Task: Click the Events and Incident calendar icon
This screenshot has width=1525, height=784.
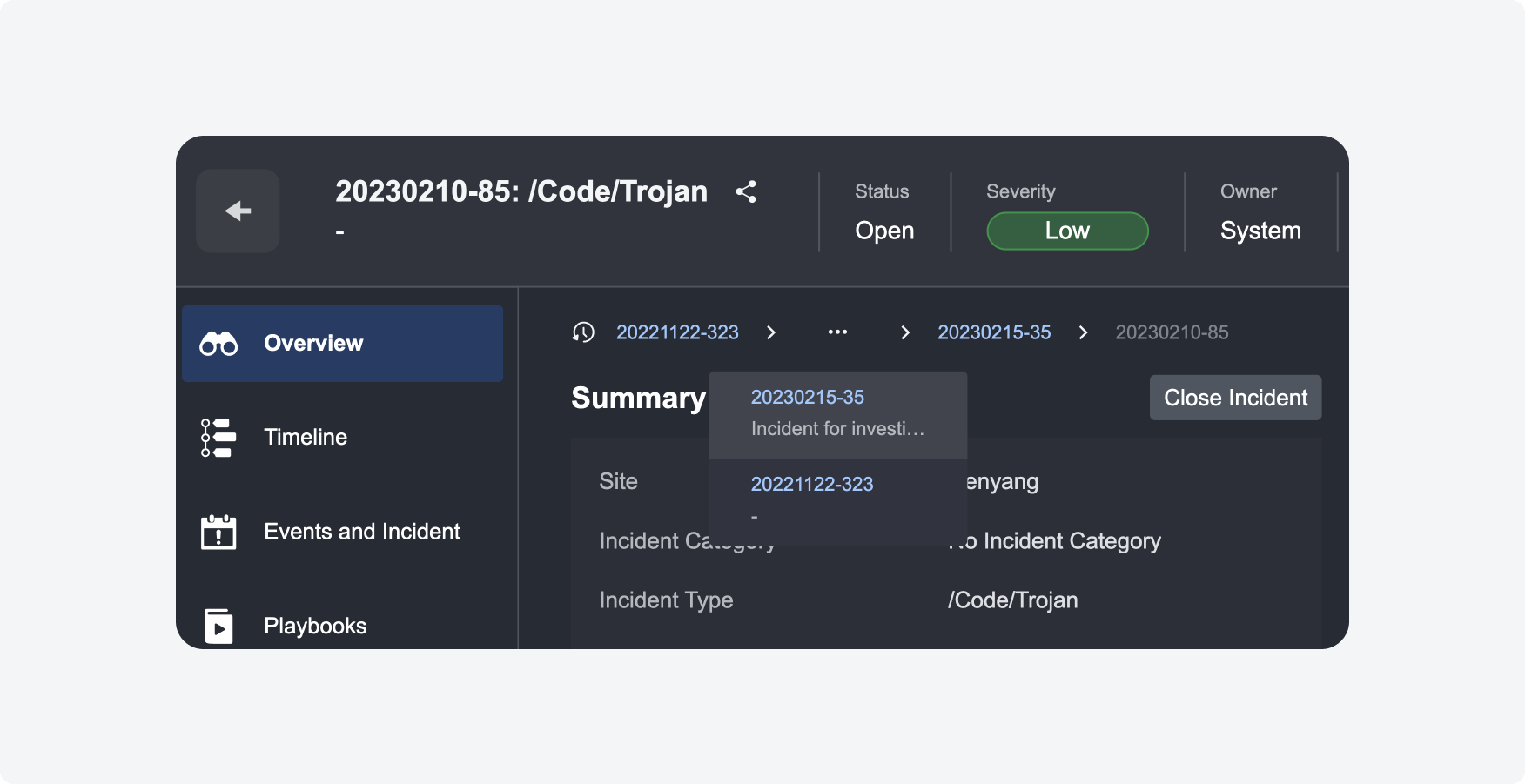Action: click(218, 532)
